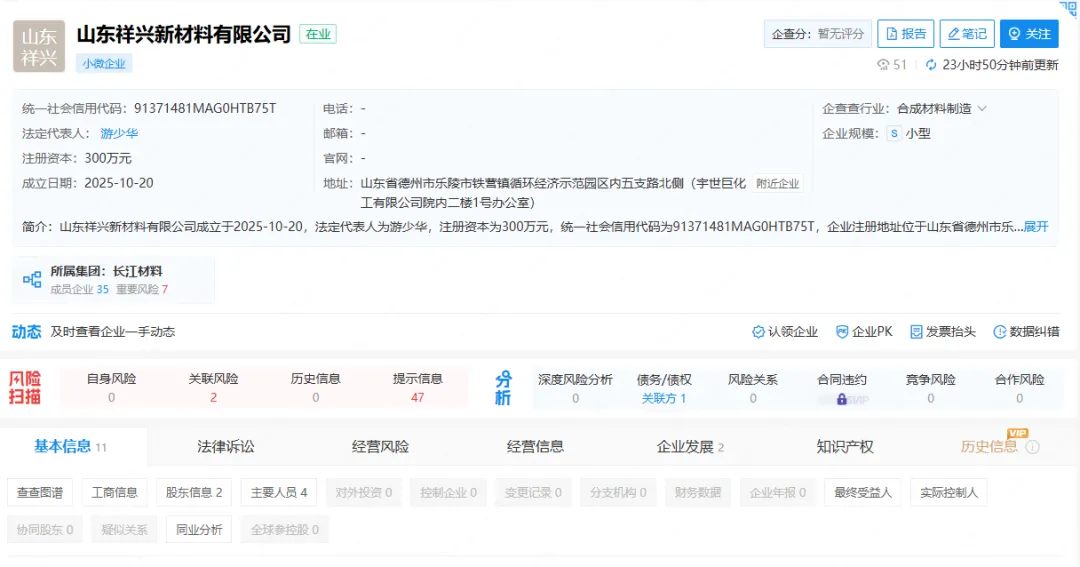The height and width of the screenshot is (567, 1080).
Task: Click the 动态 news heading
Action: pyautogui.click(x=26, y=332)
